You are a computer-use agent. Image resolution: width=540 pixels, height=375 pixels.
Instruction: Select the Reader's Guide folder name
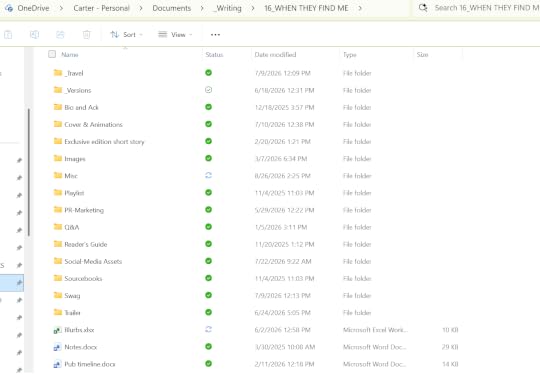(86, 244)
